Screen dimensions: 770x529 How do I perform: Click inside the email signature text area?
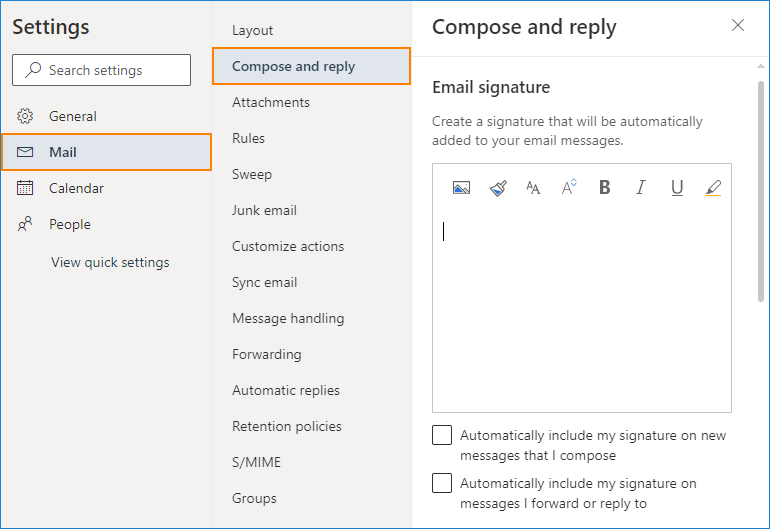tap(582, 309)
